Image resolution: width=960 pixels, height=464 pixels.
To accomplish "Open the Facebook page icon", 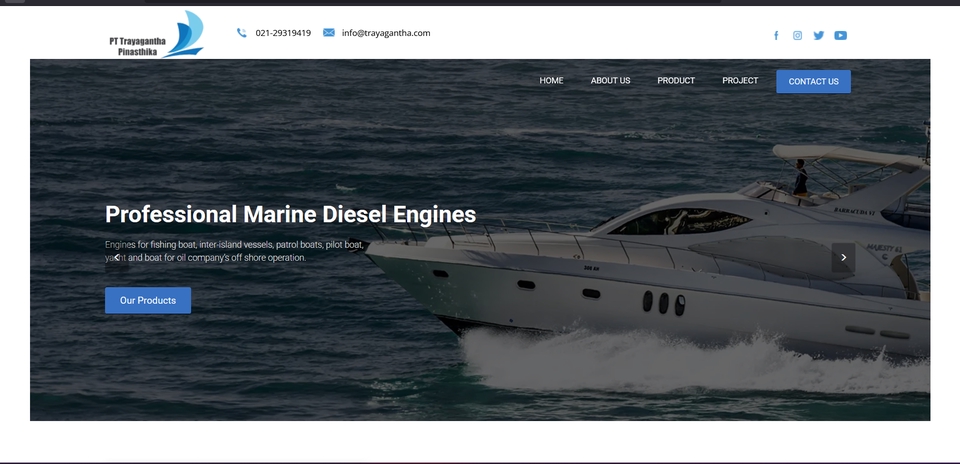I will click(x=776, y=35).
